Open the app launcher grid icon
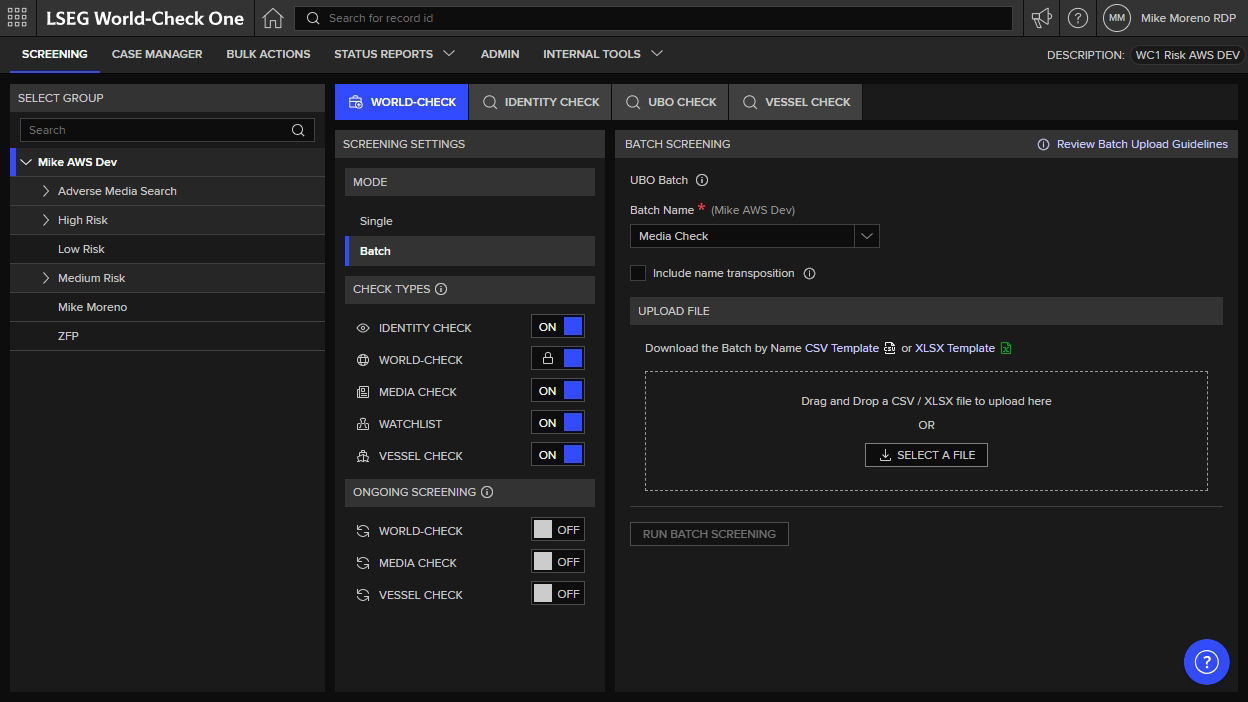This screenshot has height=702, width=1248. (x=17, y=18)
